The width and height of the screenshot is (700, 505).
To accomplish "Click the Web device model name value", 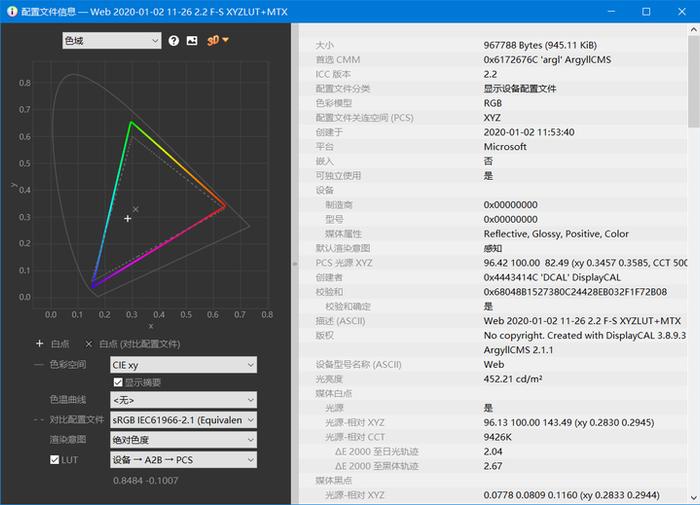I will pyautogui.click(x=494, y=364).
